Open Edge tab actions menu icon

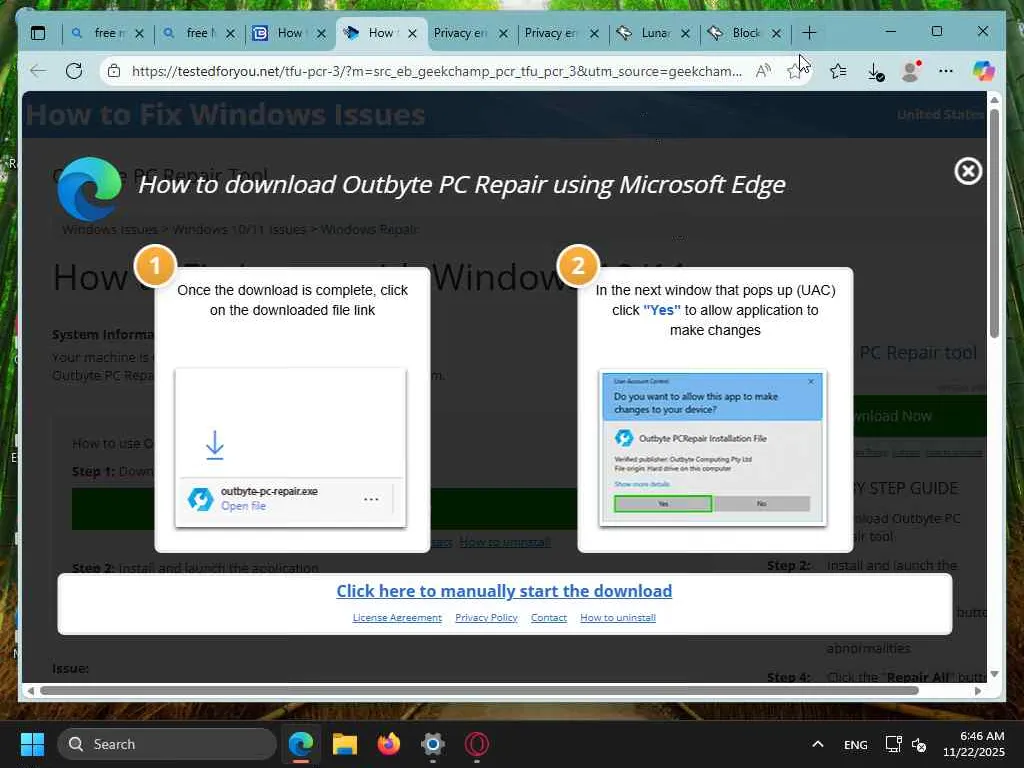(x=38, y=33)
